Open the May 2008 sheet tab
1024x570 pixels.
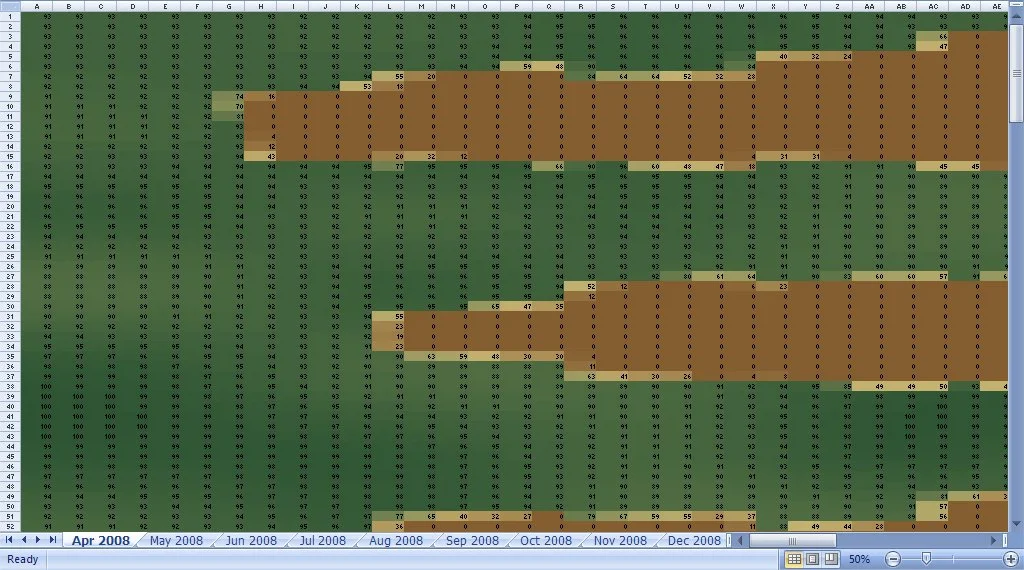pyautogui.click(x=176, y=541)
